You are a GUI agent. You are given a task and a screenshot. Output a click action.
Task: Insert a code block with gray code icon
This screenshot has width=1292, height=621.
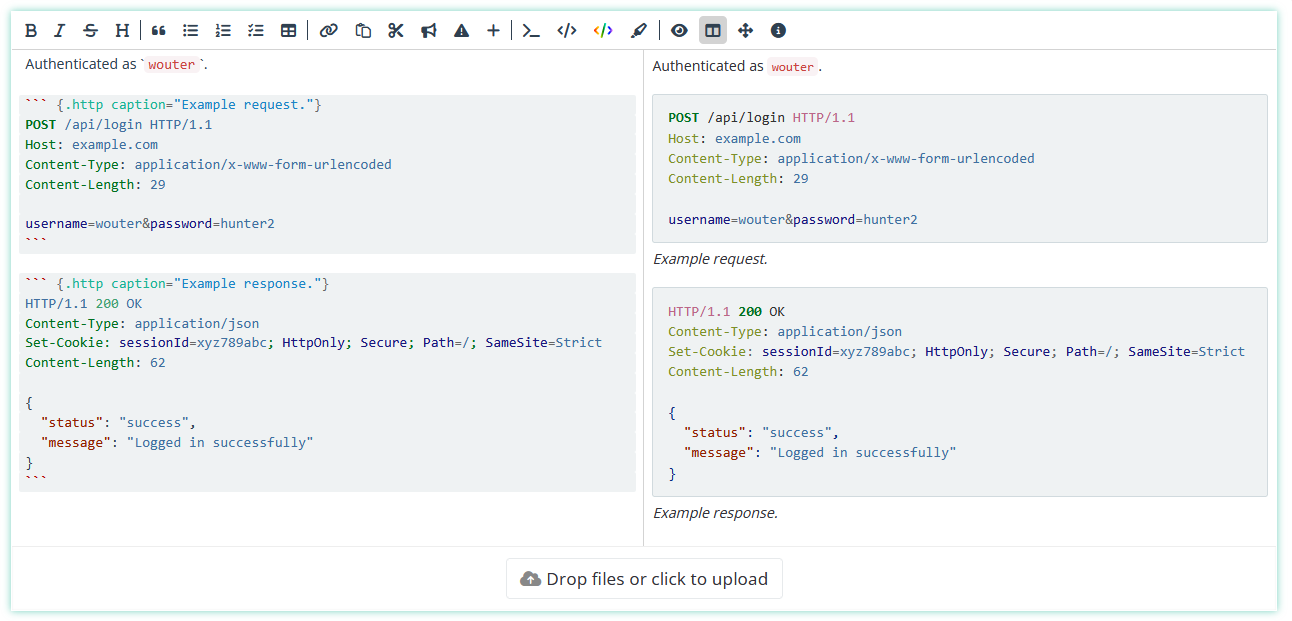pos(567,31)
